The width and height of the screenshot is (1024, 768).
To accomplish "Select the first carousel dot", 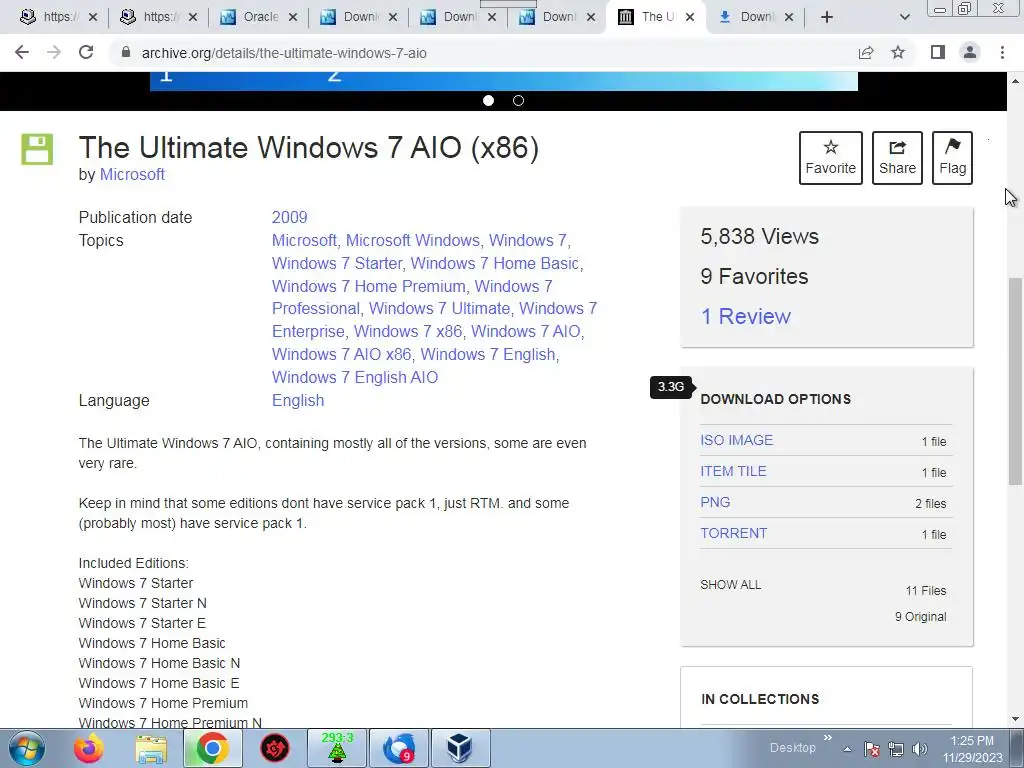I will (488, 101).
